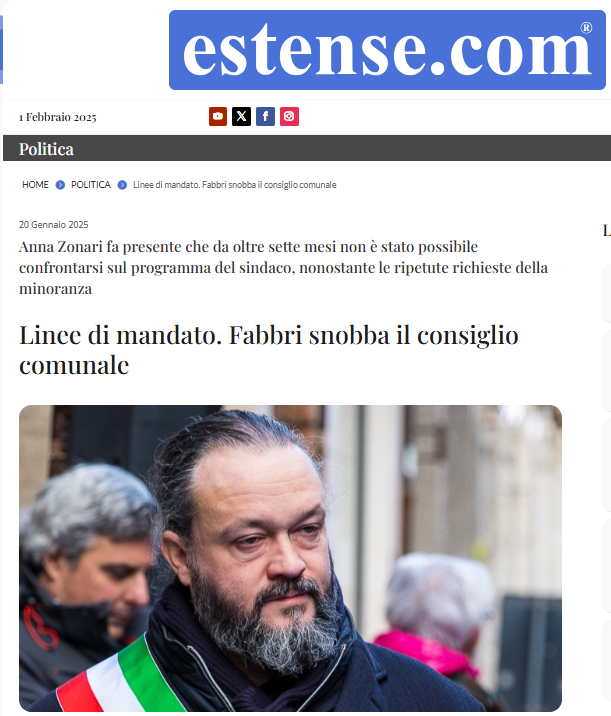This screenshot has height=716, width=611.
Task: Go to HOME via breadcrumb
Action: pos(35,184)
